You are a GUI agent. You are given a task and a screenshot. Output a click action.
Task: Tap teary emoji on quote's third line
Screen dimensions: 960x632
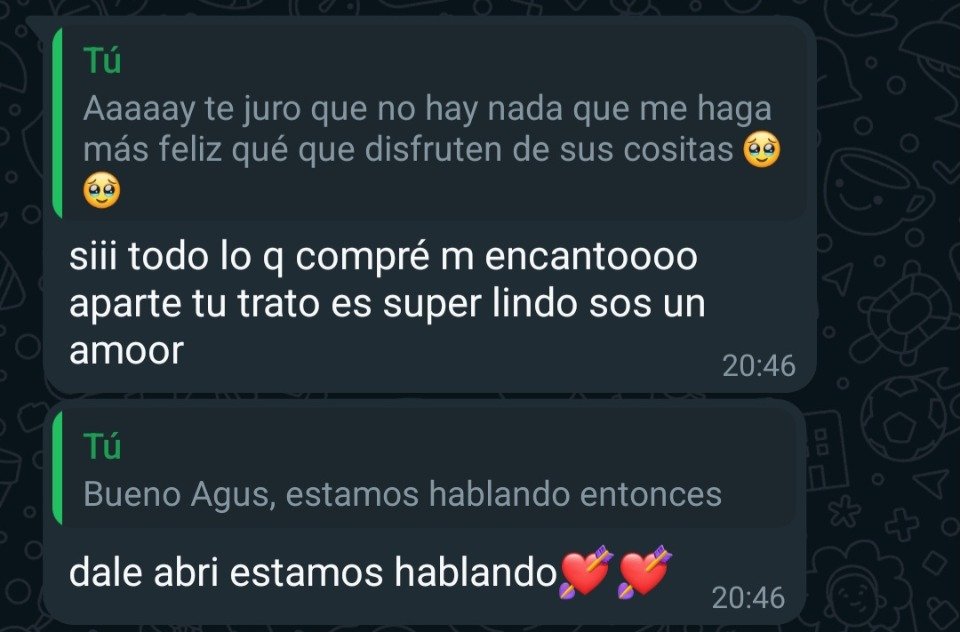[102, 191]
